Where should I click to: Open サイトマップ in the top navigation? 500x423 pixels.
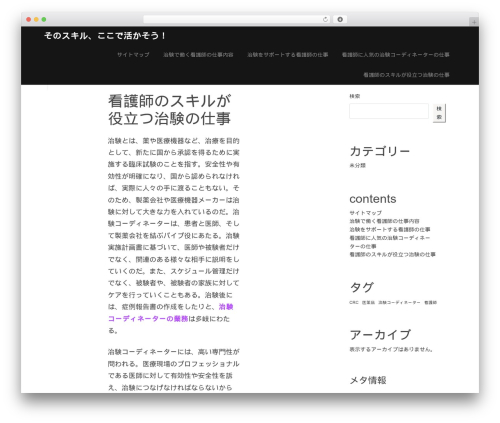(x=133, y=55)
